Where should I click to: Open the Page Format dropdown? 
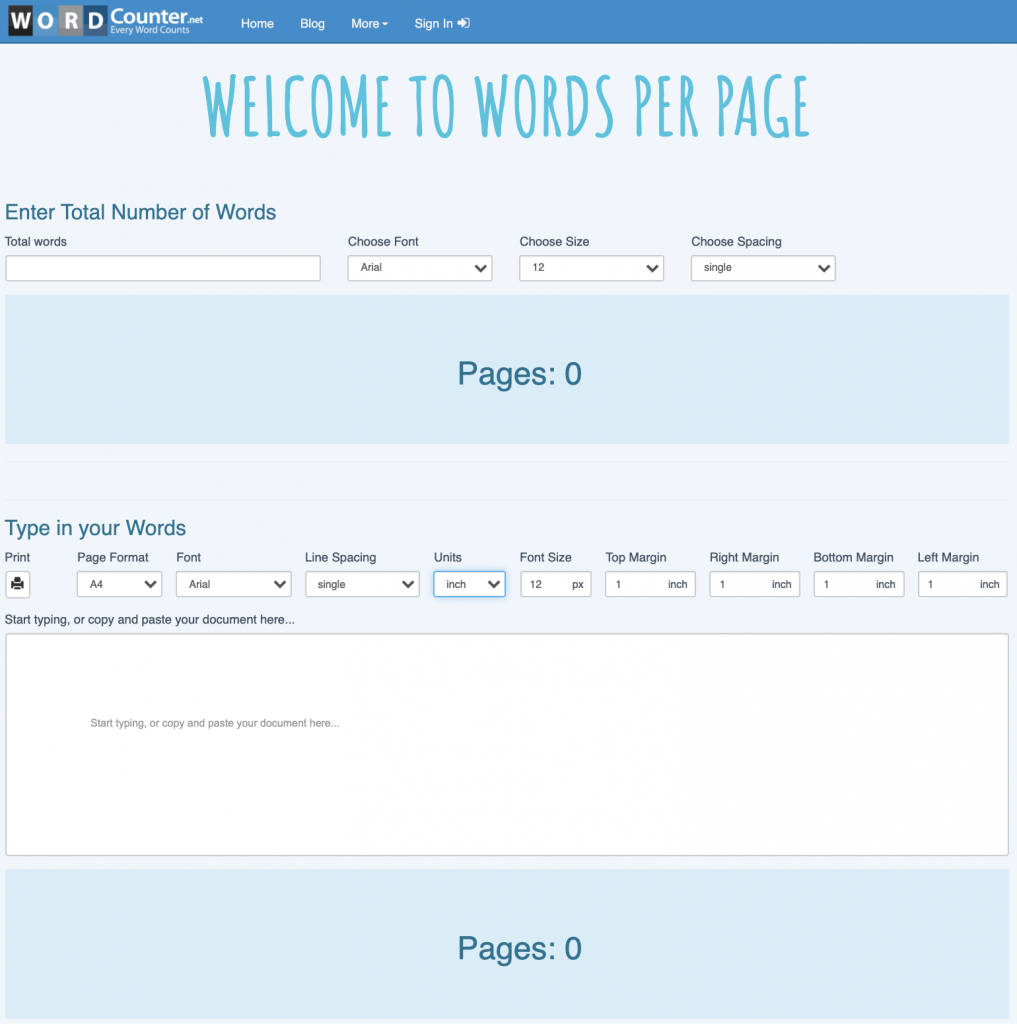click(119, 584)
